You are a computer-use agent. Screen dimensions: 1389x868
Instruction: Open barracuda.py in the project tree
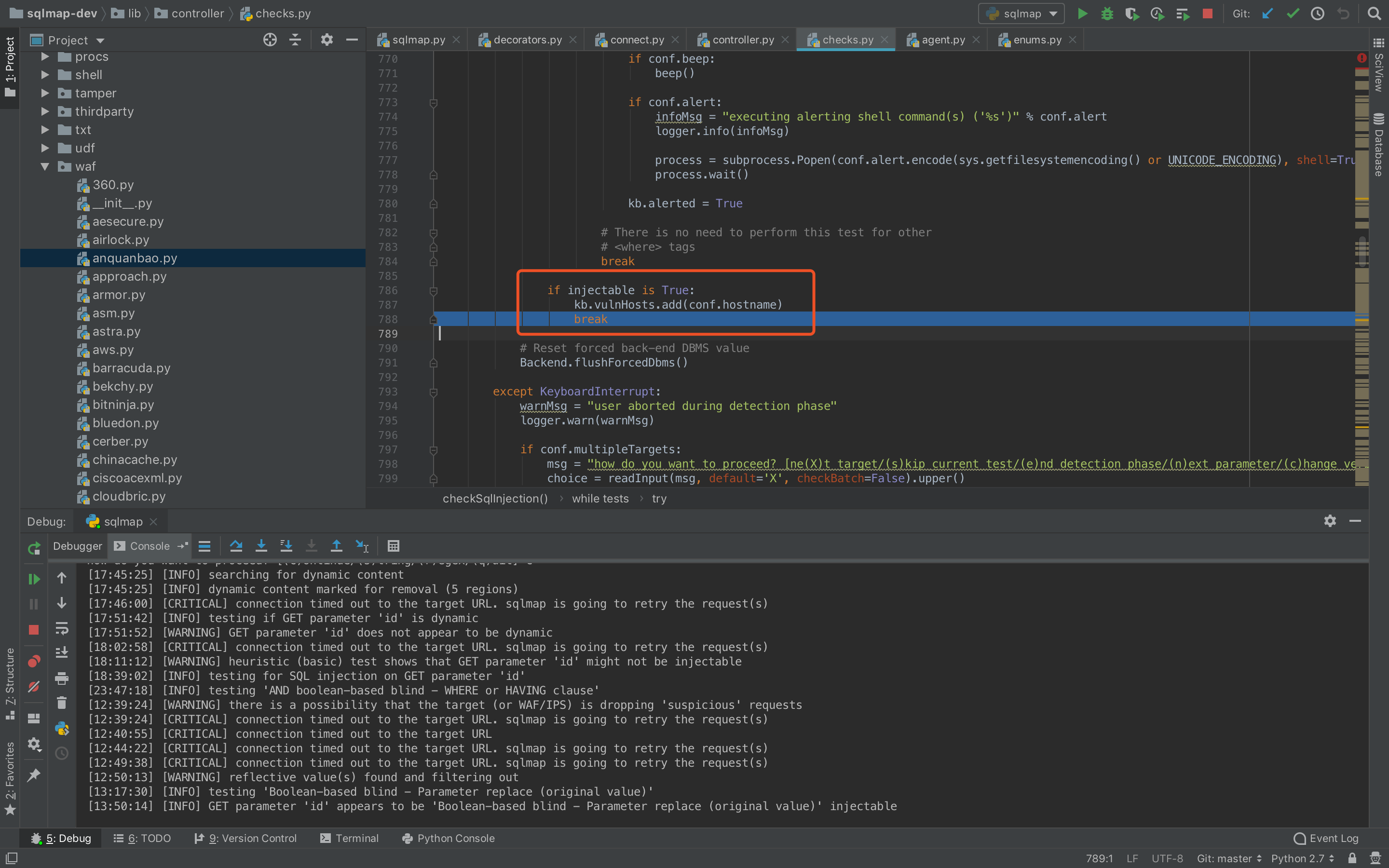point(132,368)
